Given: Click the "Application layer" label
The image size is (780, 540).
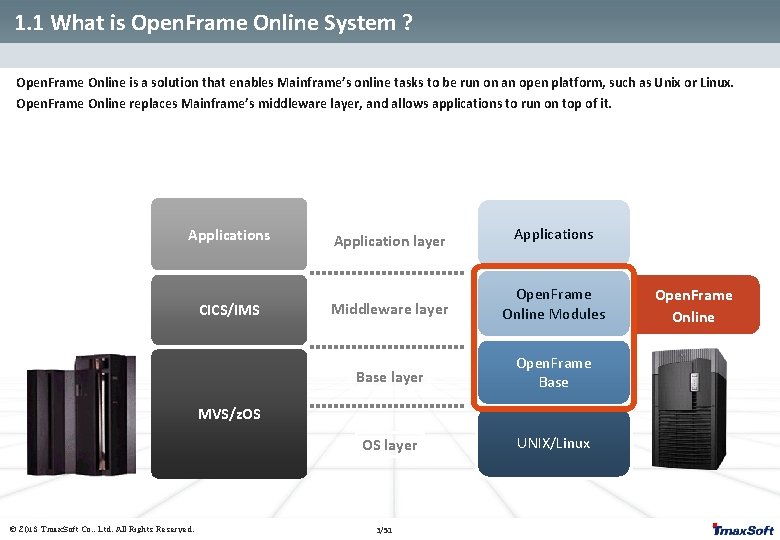Looking at the screenshot, I should click(x=390, y=242).
